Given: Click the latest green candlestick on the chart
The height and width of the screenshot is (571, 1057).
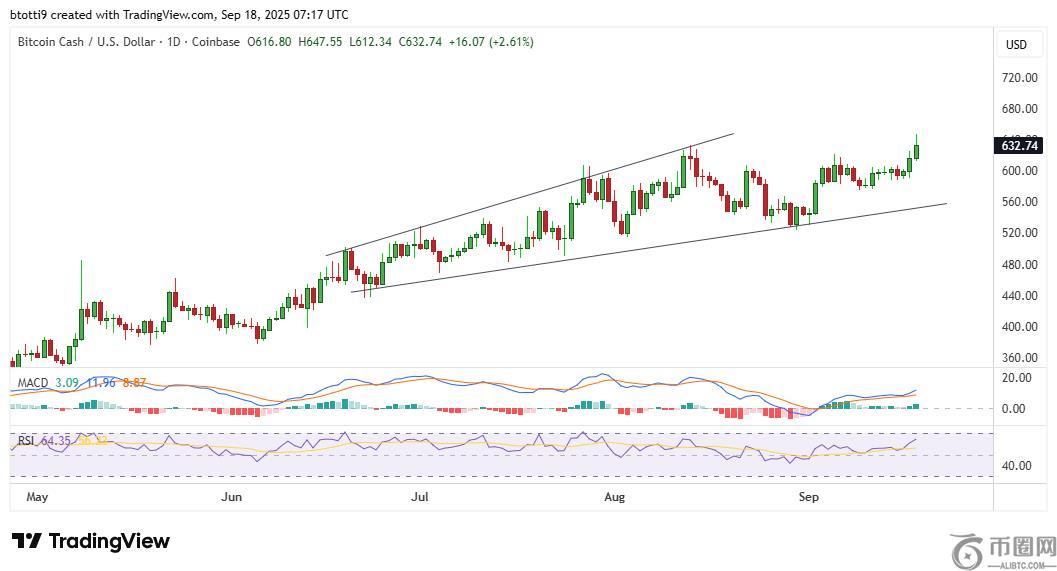Looking at the screenshot, I should (917, 151).
